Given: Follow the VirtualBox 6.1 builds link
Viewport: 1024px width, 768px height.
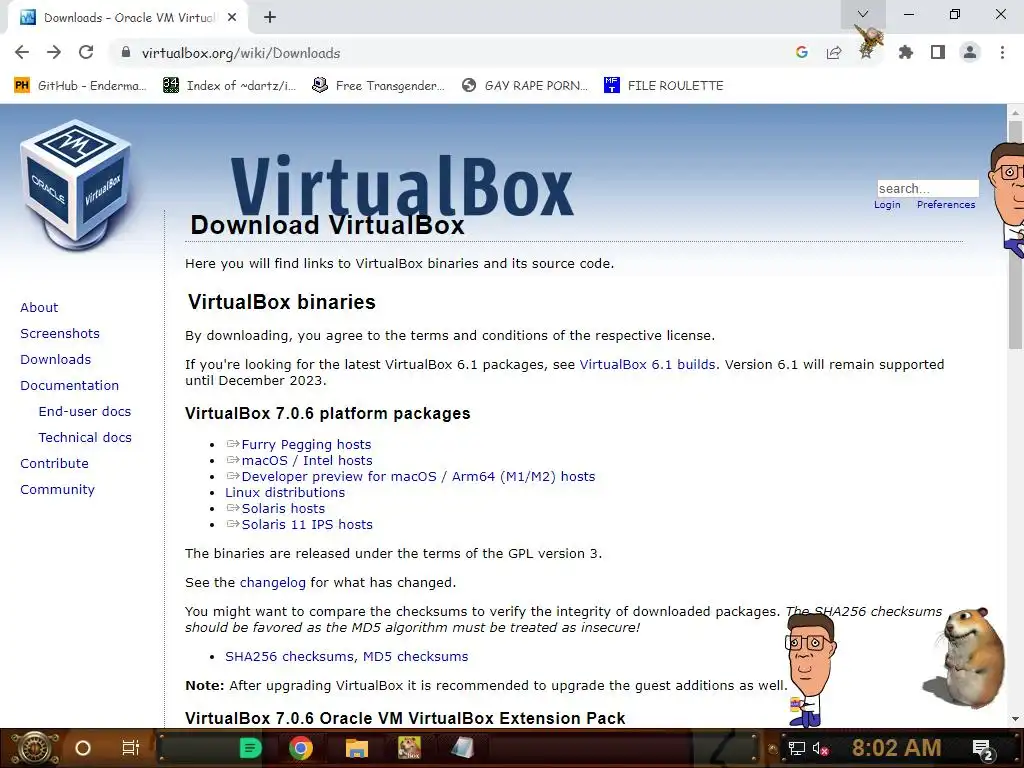Looking at the screenshot, I should click(x=647, y=364).
